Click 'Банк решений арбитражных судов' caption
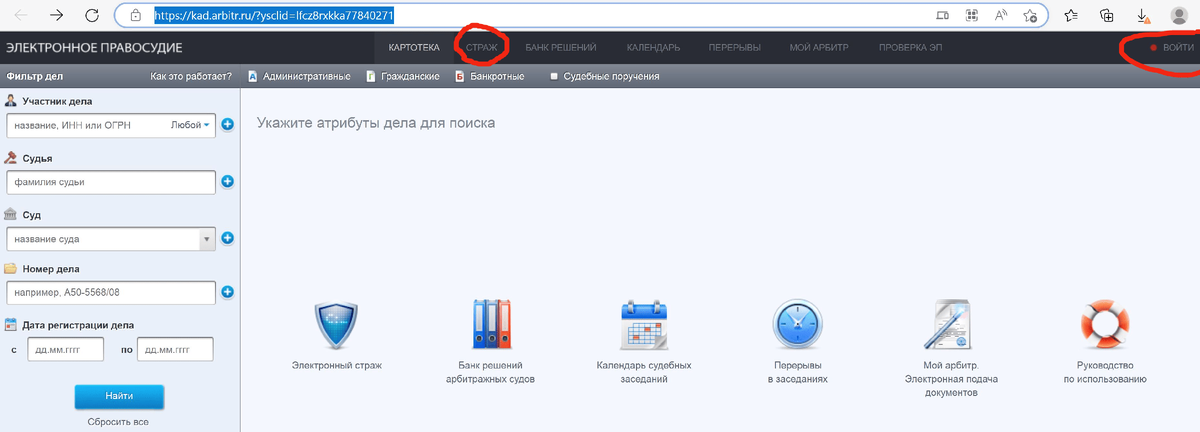 pos(490,373)
